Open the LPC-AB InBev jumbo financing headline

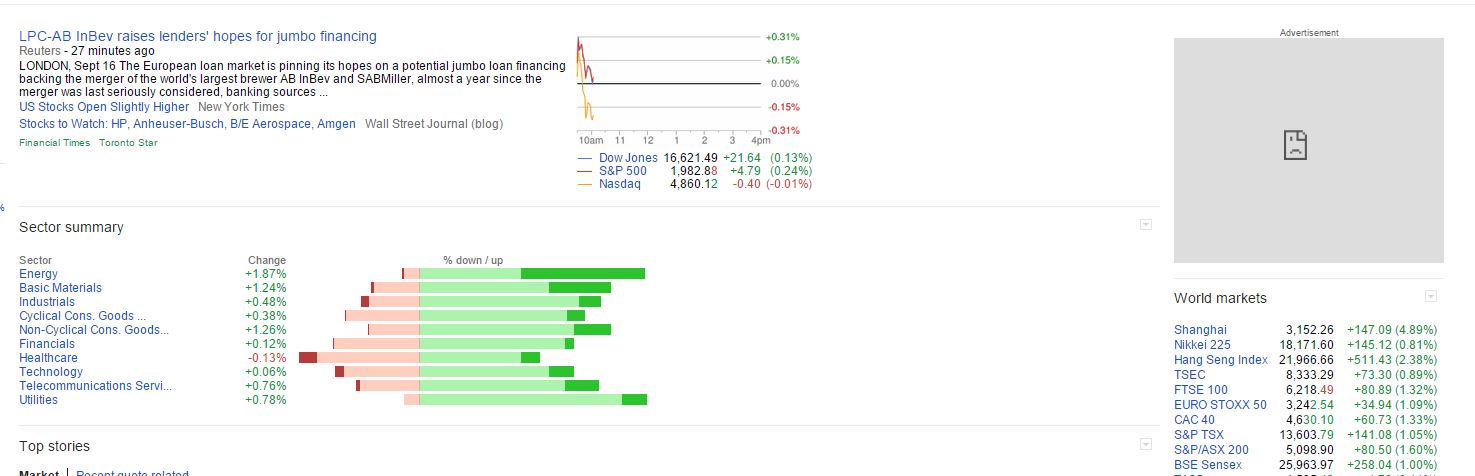198,36
